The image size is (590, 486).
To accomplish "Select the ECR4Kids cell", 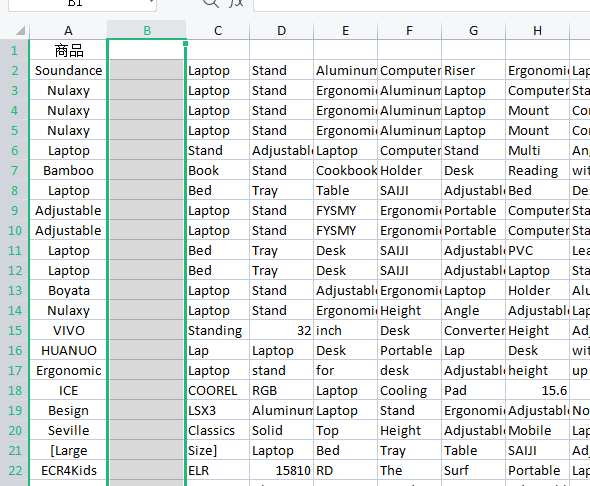I will click(x=68, y=470).
